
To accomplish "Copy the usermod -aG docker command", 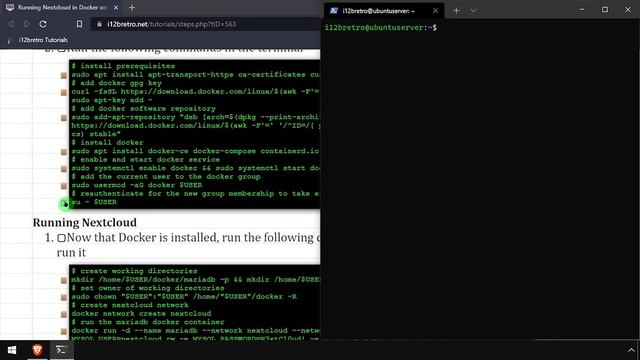I will click(x=64, y=186).
